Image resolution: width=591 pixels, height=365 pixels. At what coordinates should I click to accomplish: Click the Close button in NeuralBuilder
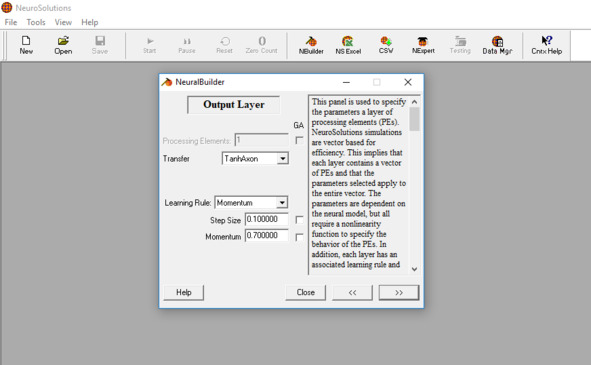(x=305, y=293)
